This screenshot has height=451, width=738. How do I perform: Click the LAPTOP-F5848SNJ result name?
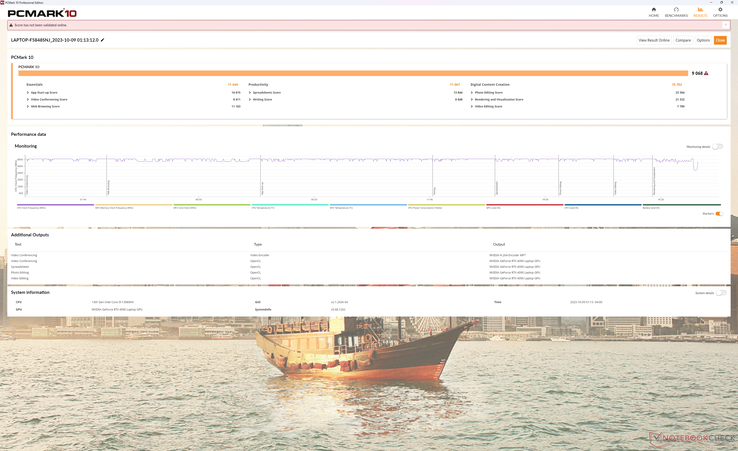pos(55,40)
